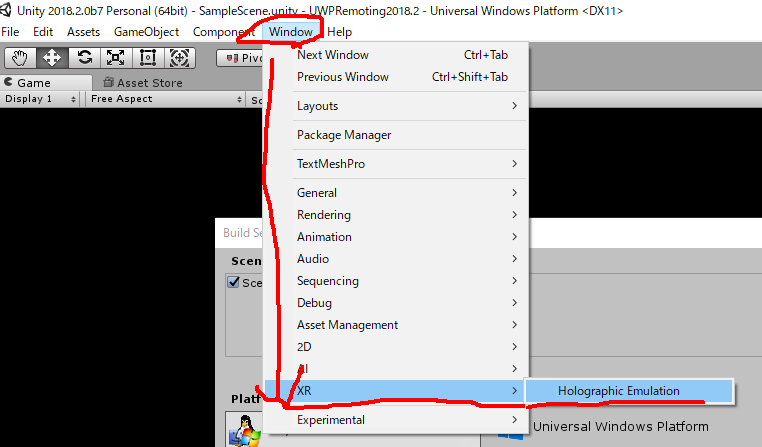Switch to the Game tab
Image resolution: width=762 pixels, height=447 pixels.
click(x=46, y=83)
